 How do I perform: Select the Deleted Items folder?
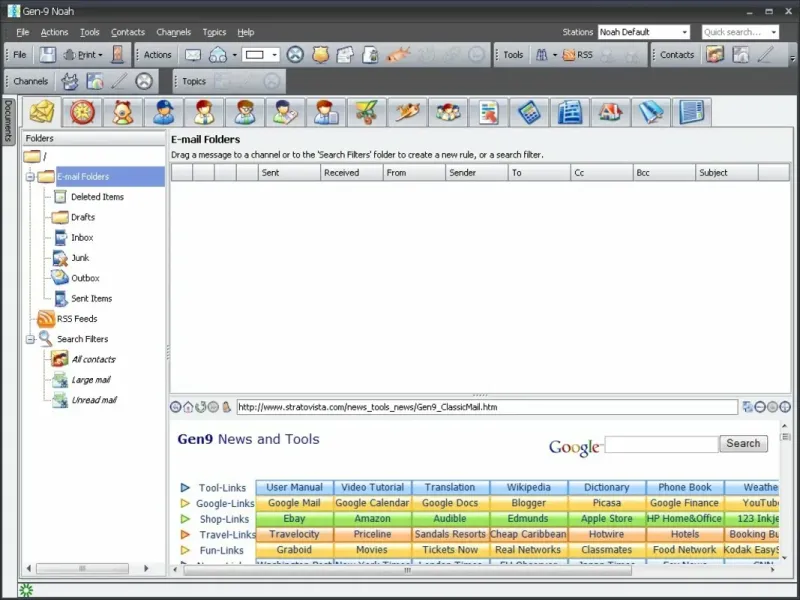coord(97,196)
